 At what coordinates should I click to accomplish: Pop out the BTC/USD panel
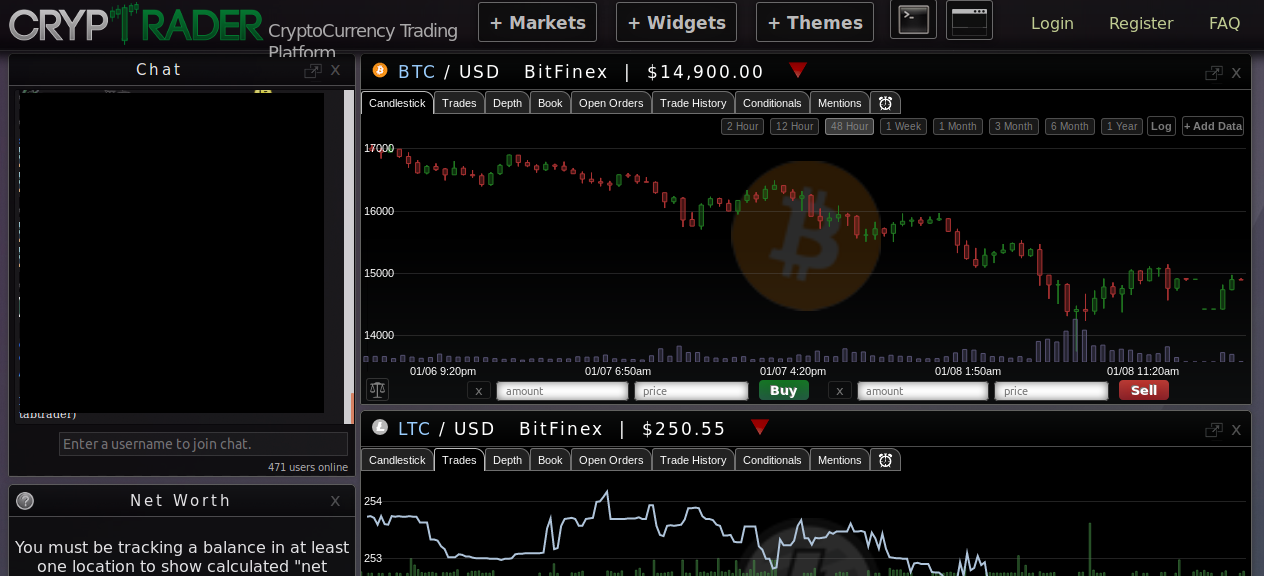(1214, 72)
